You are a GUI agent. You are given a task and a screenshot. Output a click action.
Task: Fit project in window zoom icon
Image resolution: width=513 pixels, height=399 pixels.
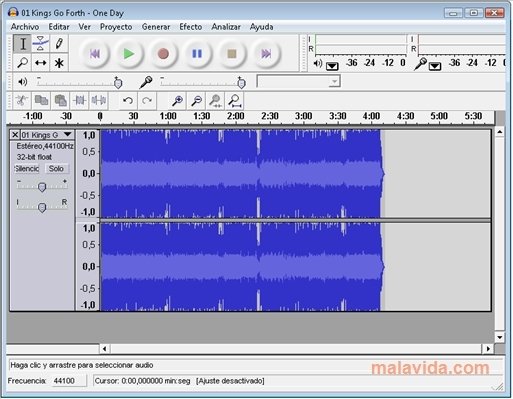(235, 100)
